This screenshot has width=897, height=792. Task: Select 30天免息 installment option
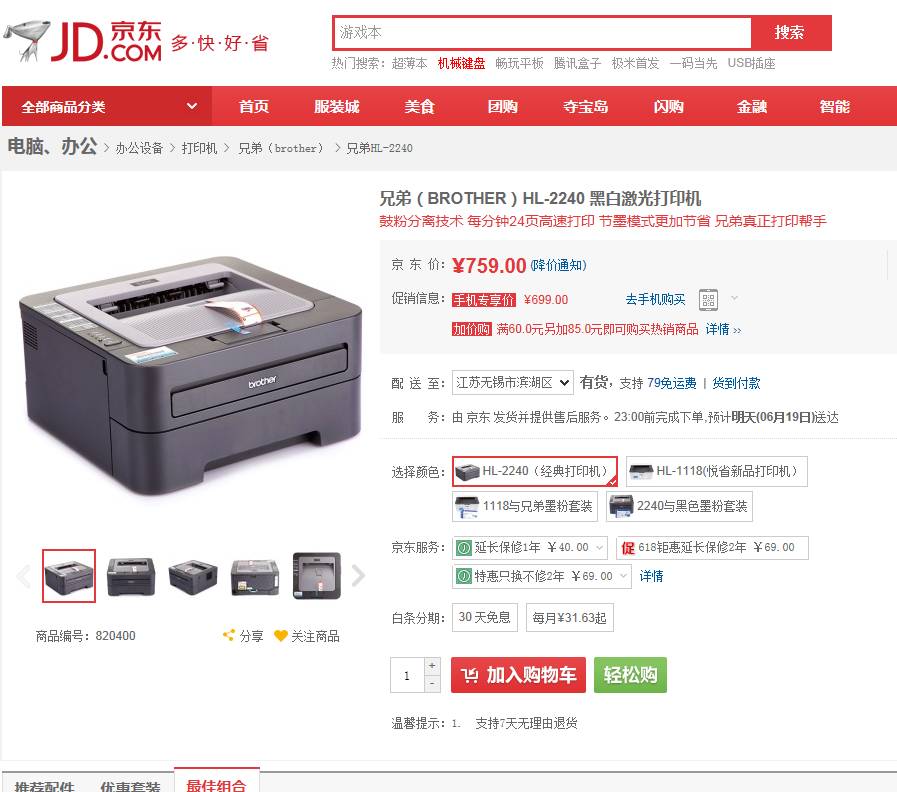point(485,617)
